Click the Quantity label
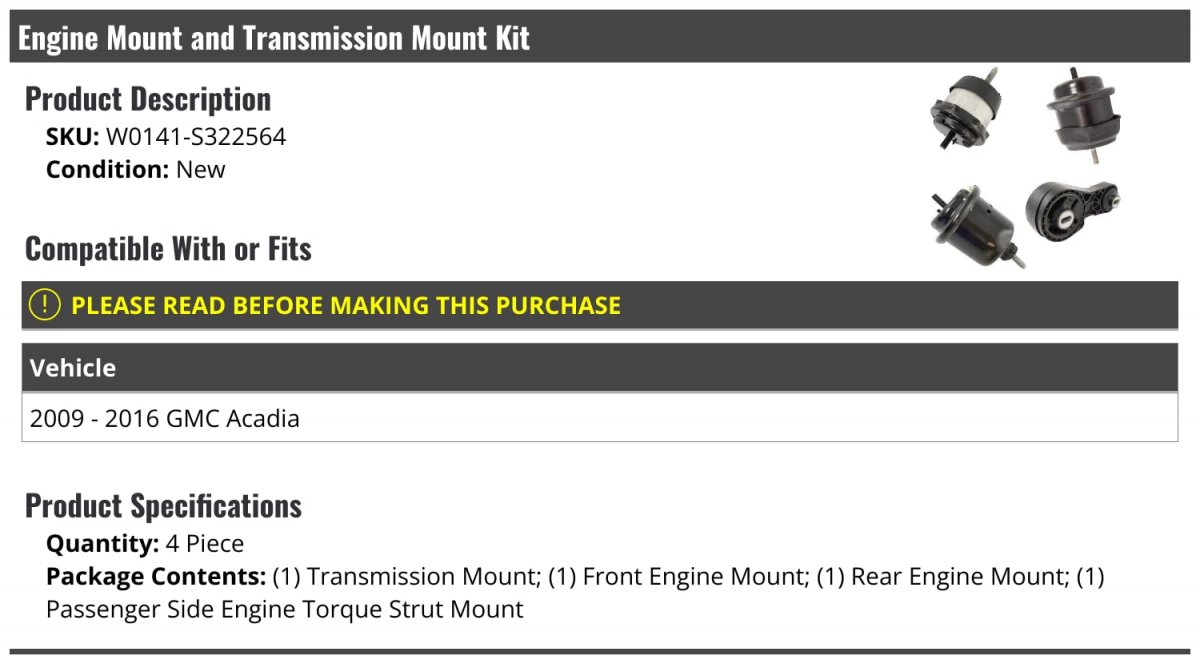 pos(102,544)
